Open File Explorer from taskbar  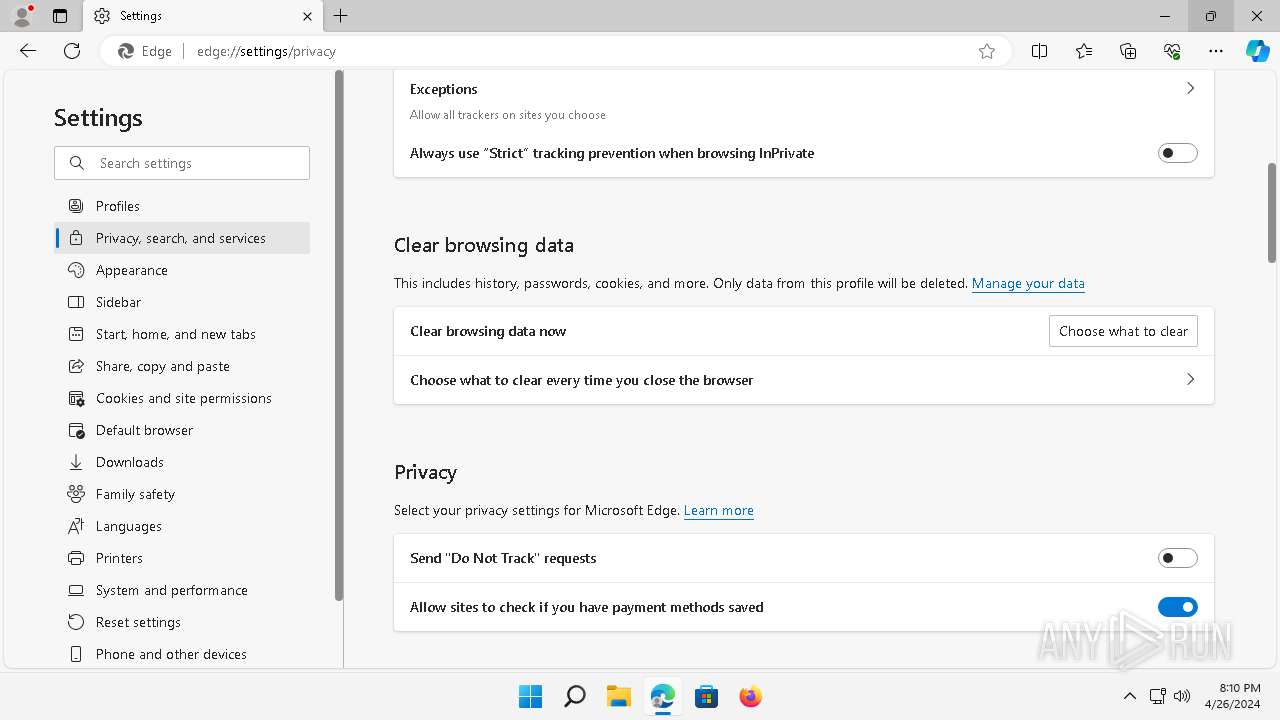pos(618,696)
